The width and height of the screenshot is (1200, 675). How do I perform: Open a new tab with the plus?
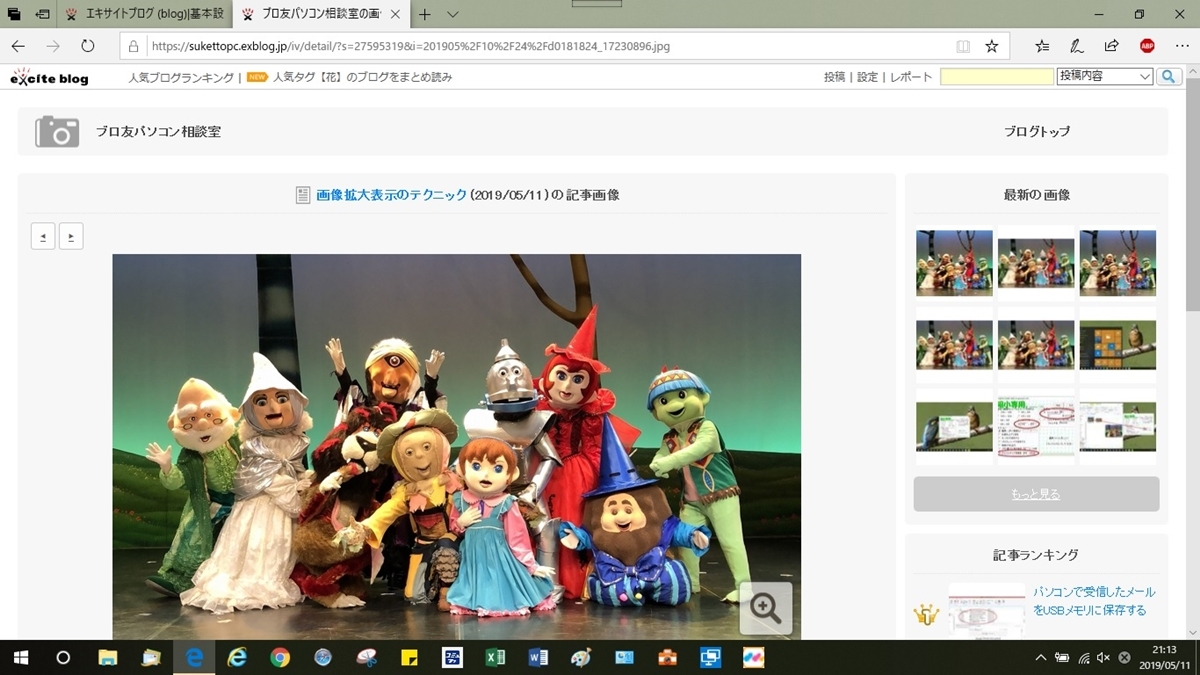[425, 15]
